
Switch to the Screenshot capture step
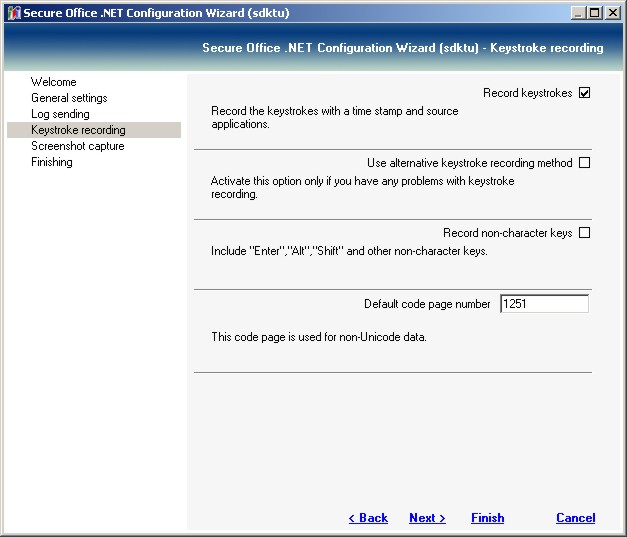coord(77,146)
